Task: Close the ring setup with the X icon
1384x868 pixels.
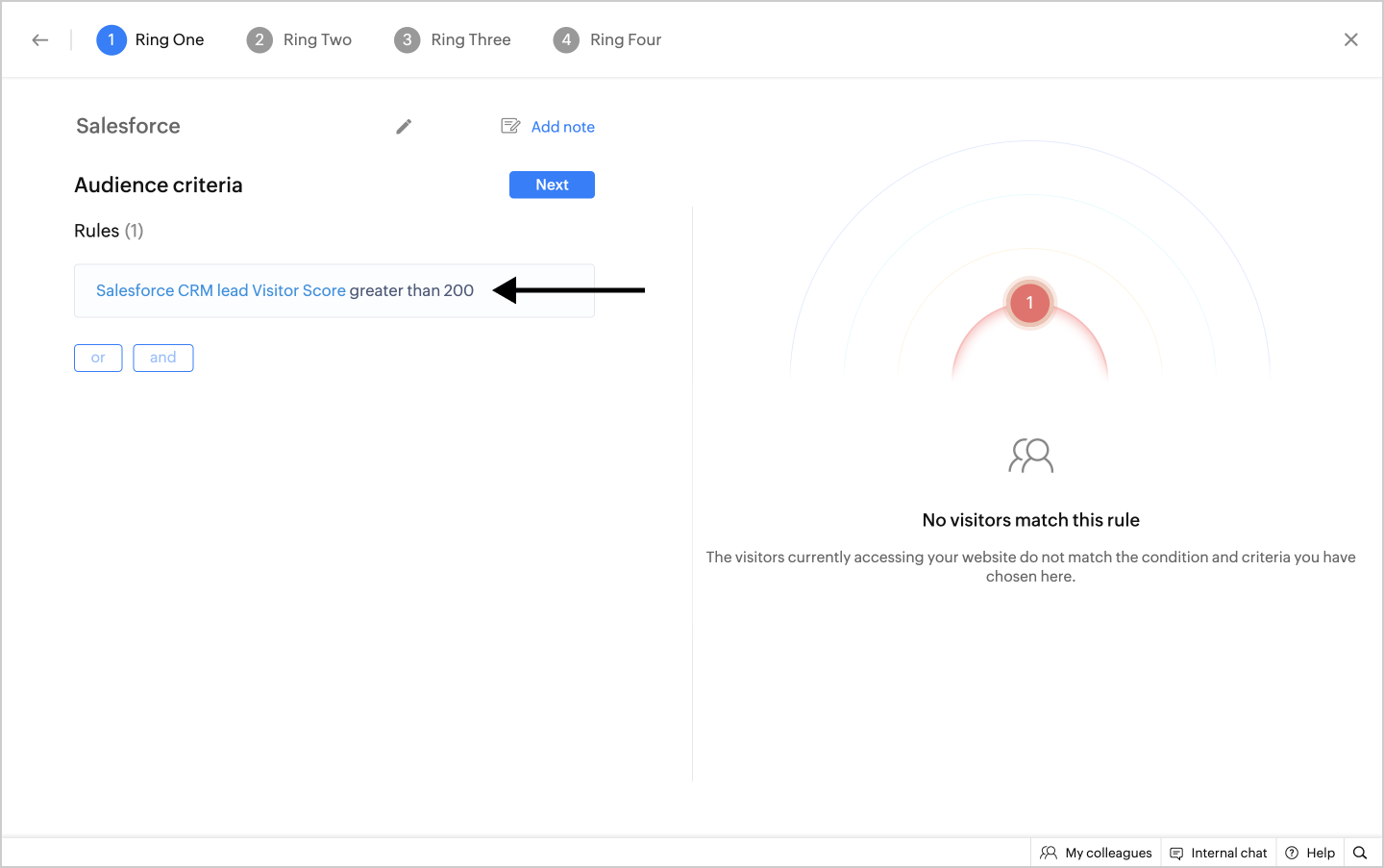Action: pyautogui.click(x=1350, y=39)
